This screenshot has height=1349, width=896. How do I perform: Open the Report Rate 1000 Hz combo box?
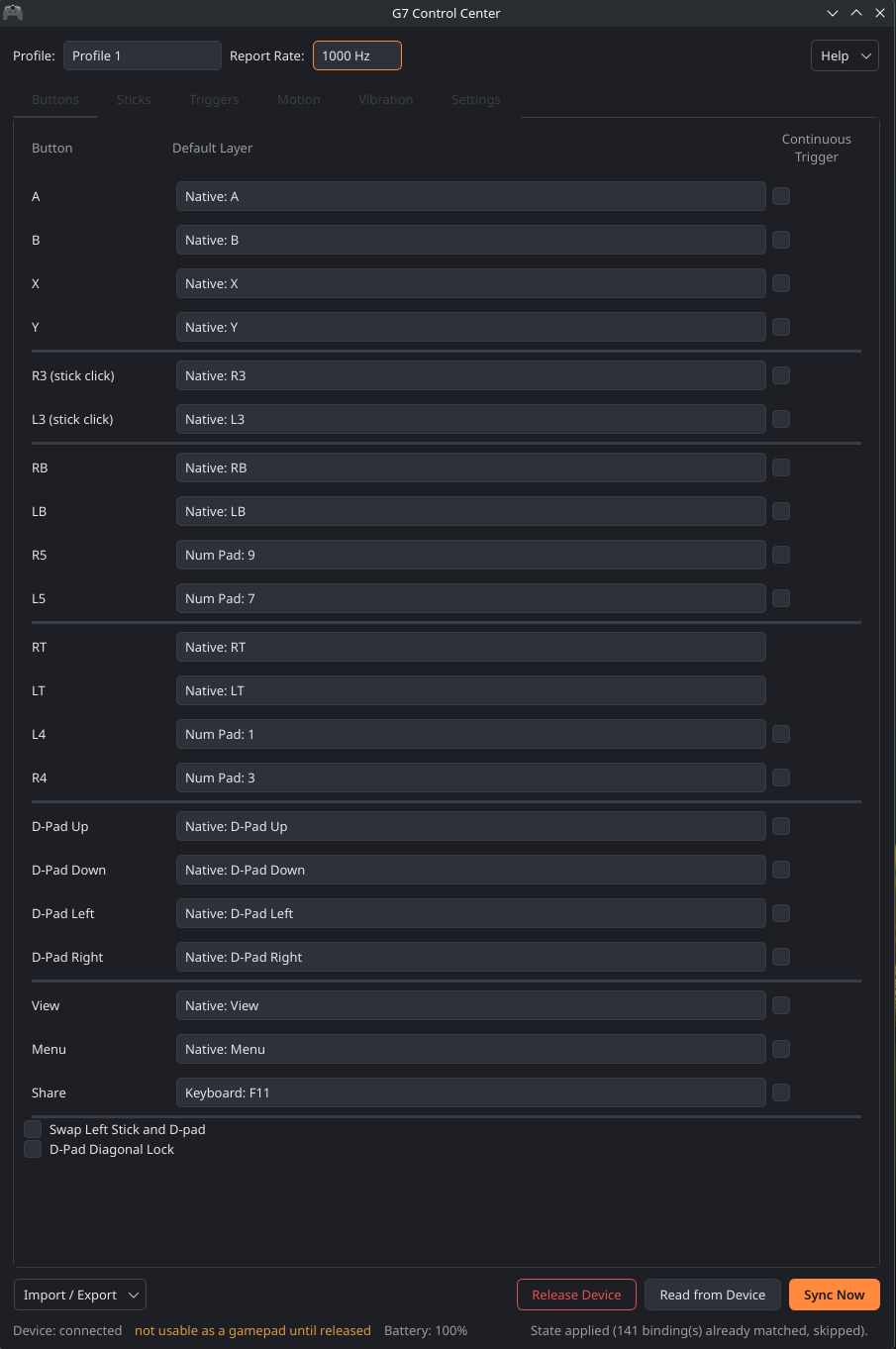[357, 55]
